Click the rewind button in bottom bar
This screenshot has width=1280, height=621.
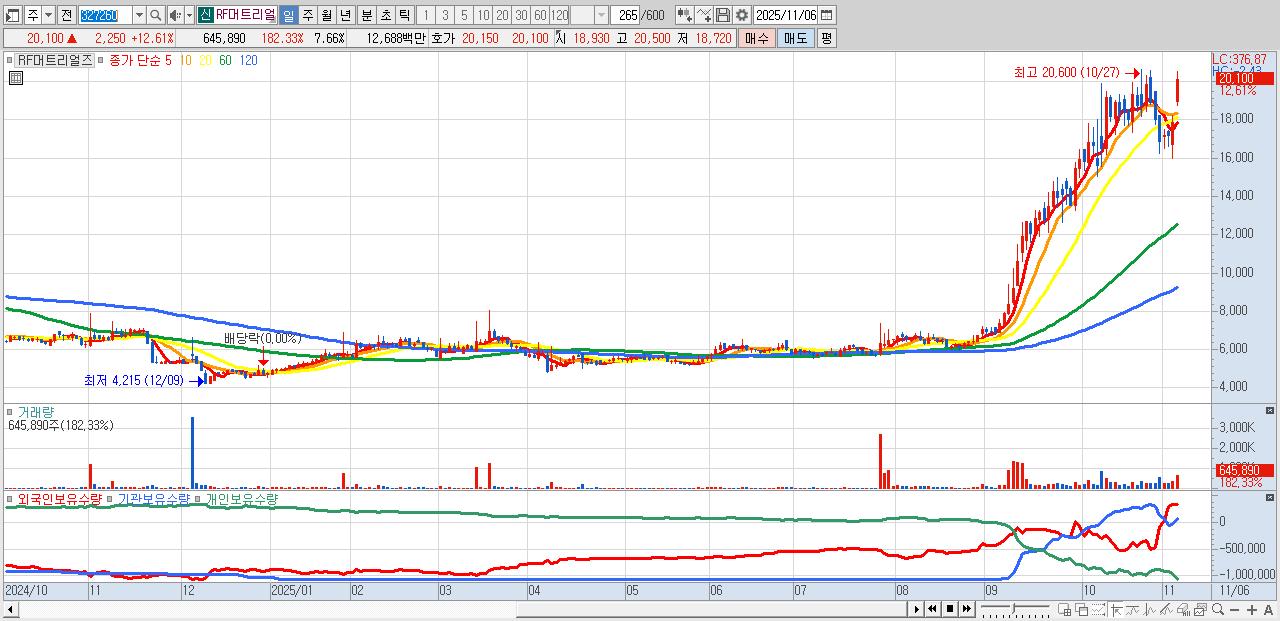(932, 609)
